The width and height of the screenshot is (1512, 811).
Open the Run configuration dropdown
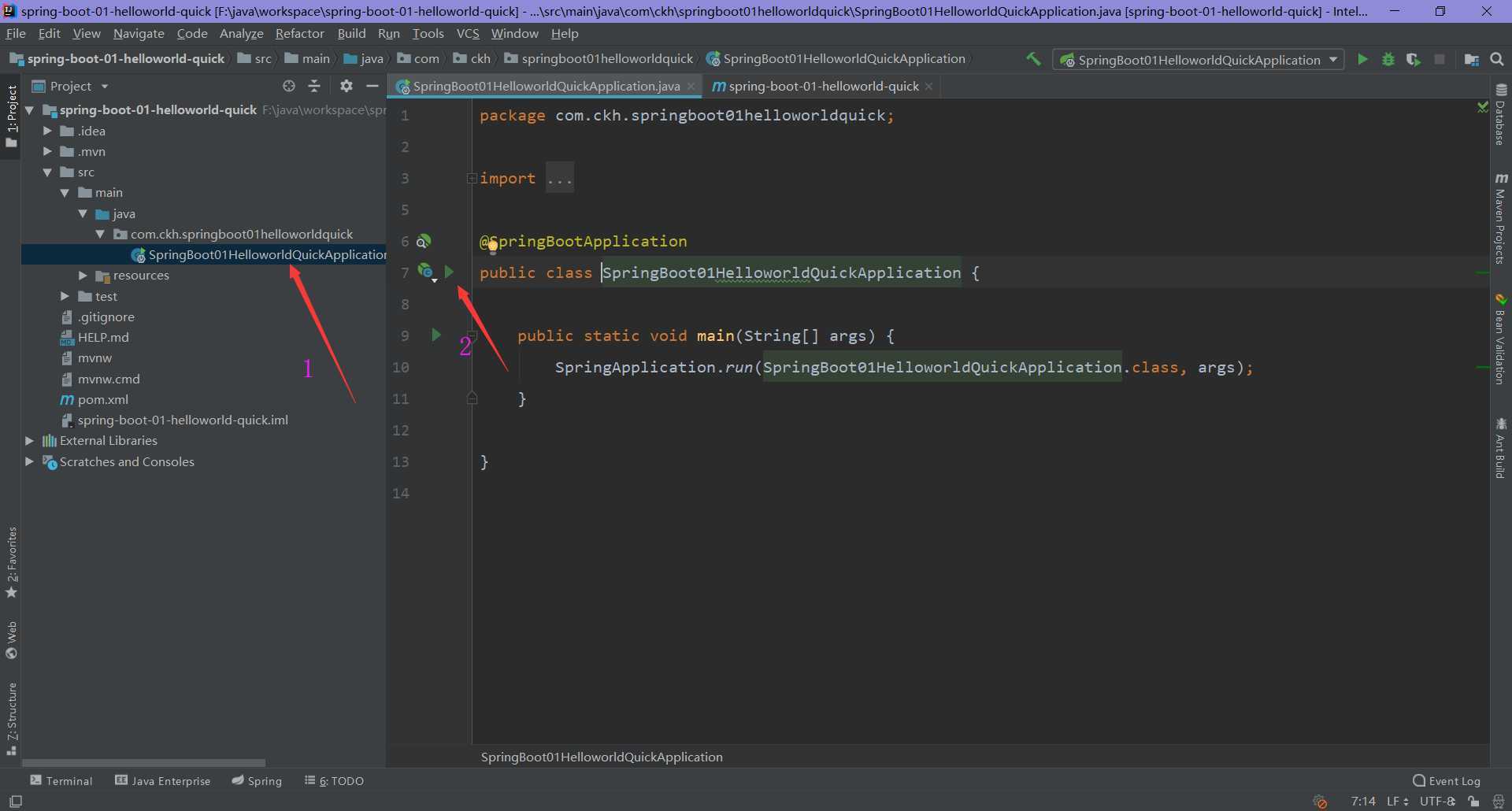[x=1198, y=60]
